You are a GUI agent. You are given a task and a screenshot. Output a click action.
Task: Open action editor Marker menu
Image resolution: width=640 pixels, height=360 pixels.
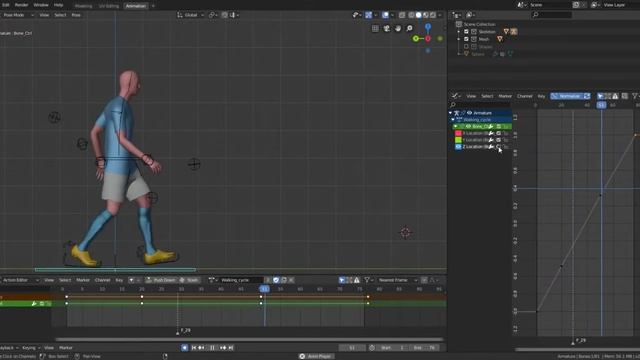click(x=83, y=280)
